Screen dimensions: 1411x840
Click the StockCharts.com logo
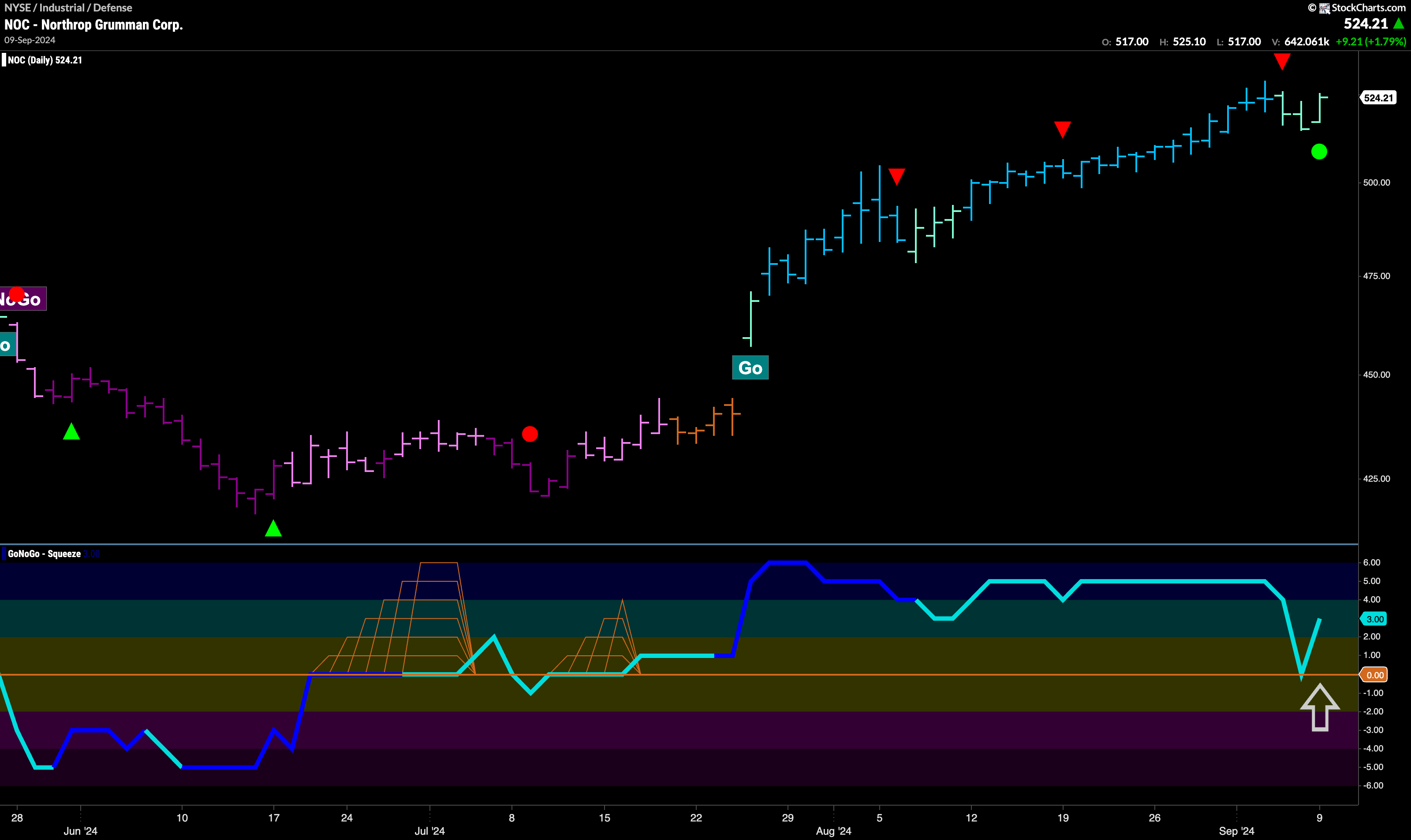click(x=1362, y=8)
